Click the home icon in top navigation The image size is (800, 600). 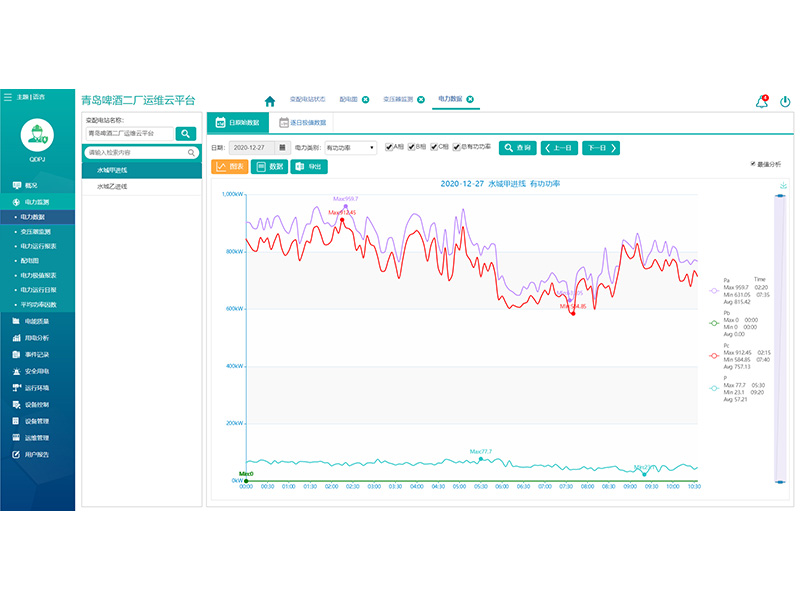pyautogui.click(x=269, y=101)
